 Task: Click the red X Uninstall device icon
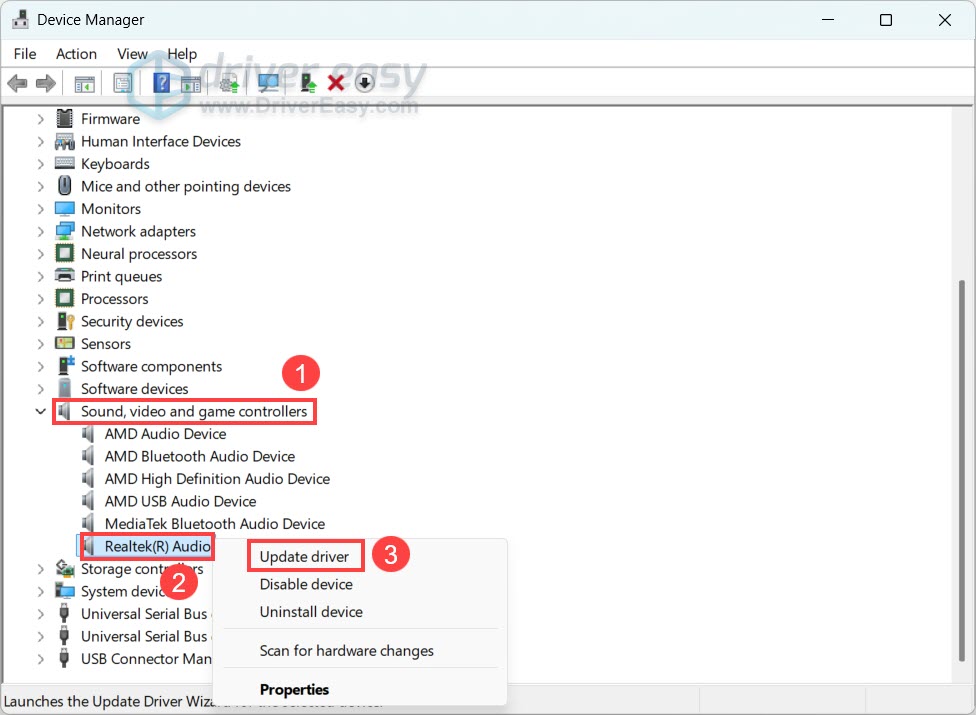(x=336, y=83)
